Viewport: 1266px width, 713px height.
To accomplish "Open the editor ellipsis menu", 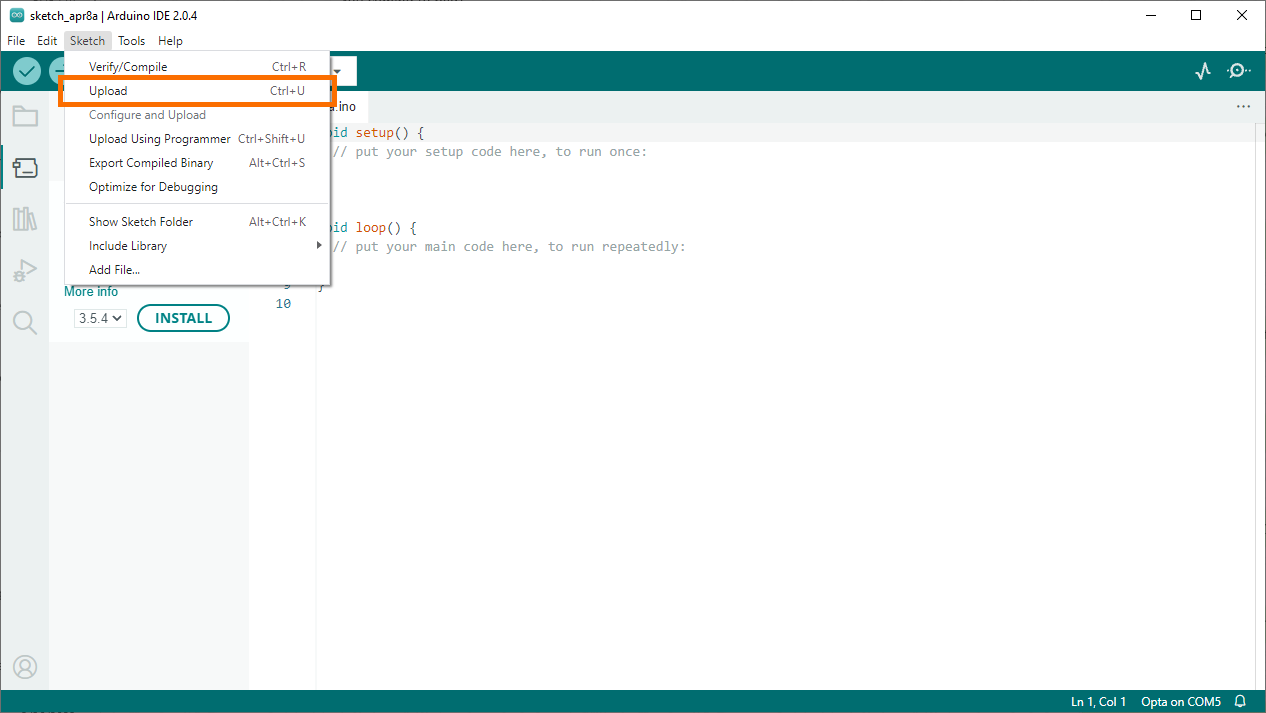I will [x=1243, y=106].
